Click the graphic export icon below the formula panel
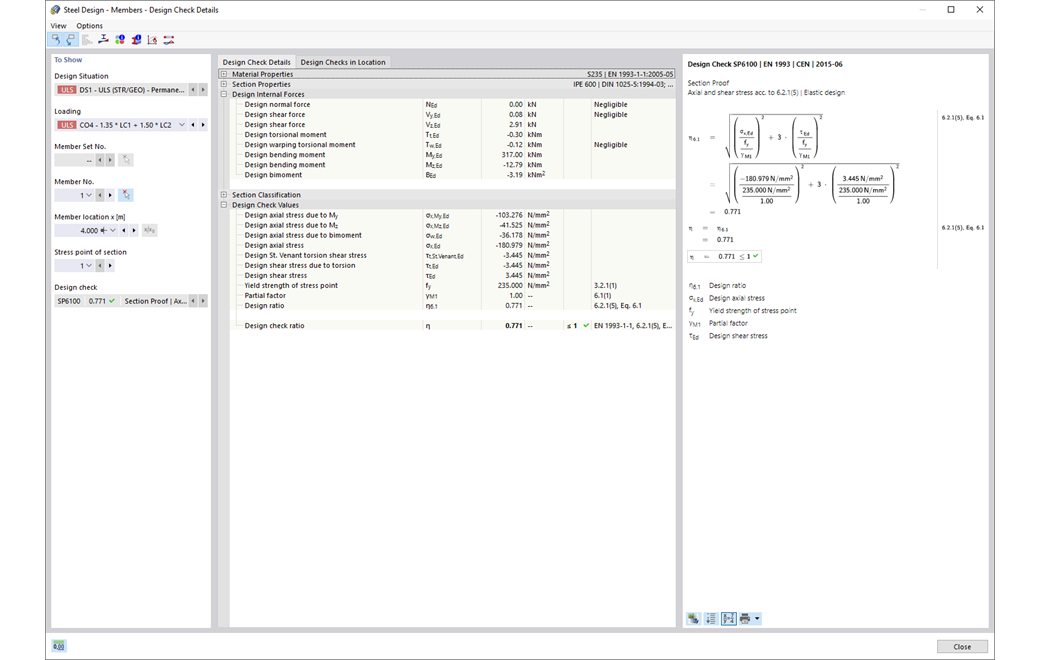Image resolution: width=1040 pixels, height=660 pixels. pos(692,618)
